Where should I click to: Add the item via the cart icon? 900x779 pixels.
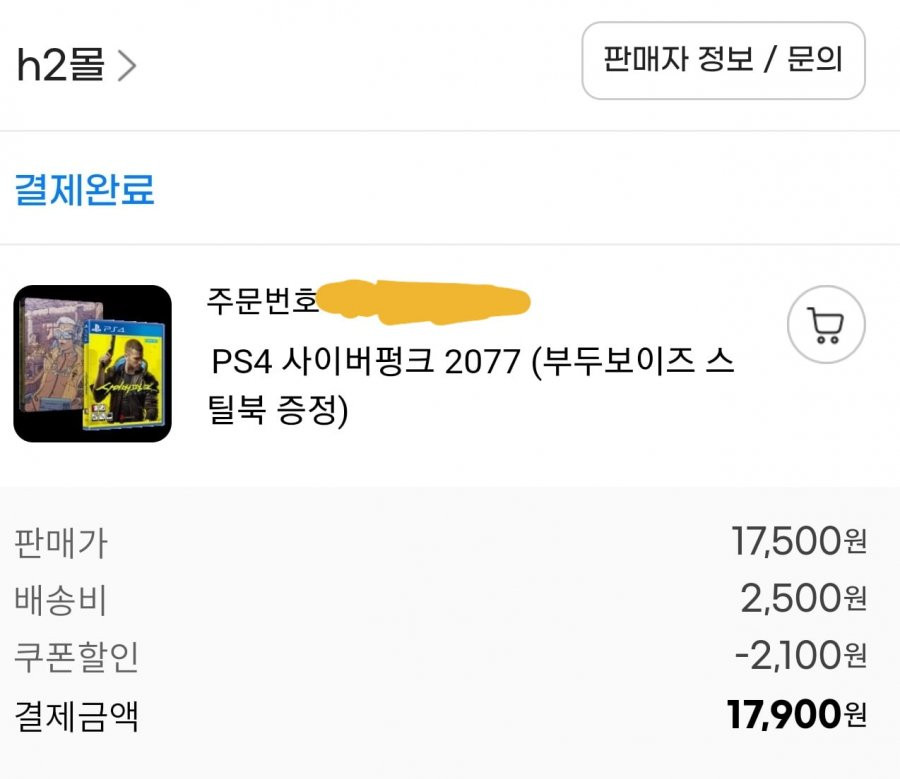coord(826,325)
